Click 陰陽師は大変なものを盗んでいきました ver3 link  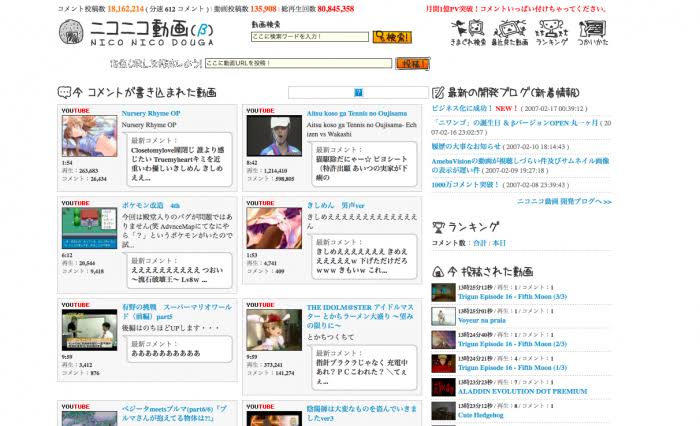pos(362,413)
